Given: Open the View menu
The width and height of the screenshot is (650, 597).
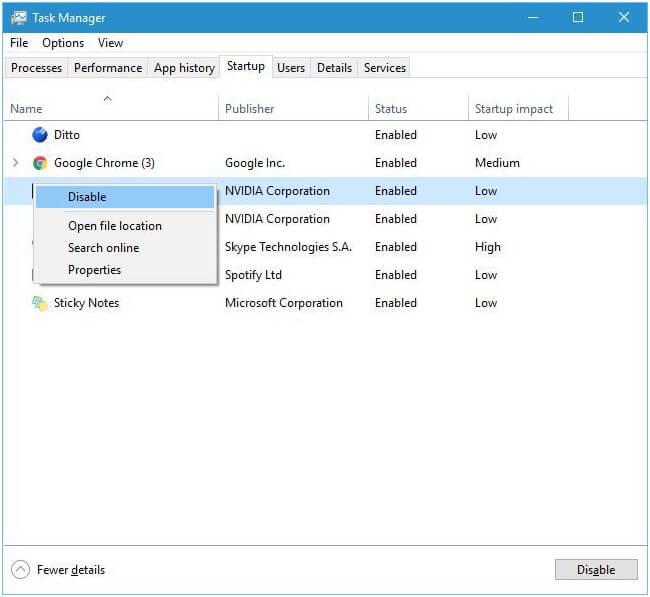Looking at the screenshot, I should (110, 43).
